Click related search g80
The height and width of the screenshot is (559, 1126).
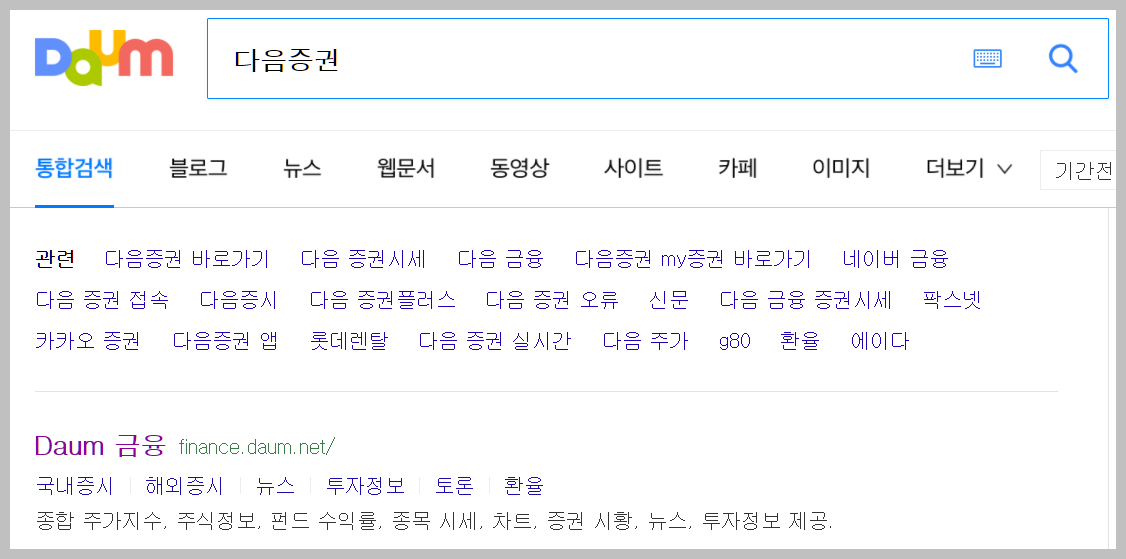coord(735,341)
